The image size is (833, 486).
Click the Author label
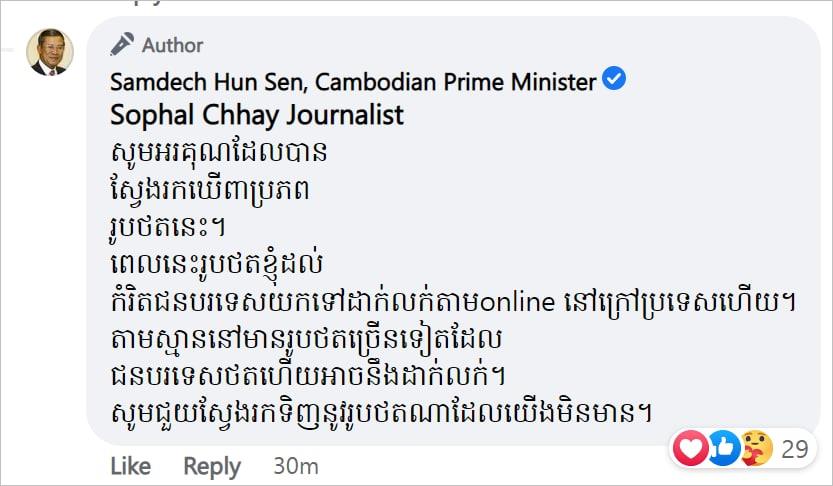(x=172, y=45)
